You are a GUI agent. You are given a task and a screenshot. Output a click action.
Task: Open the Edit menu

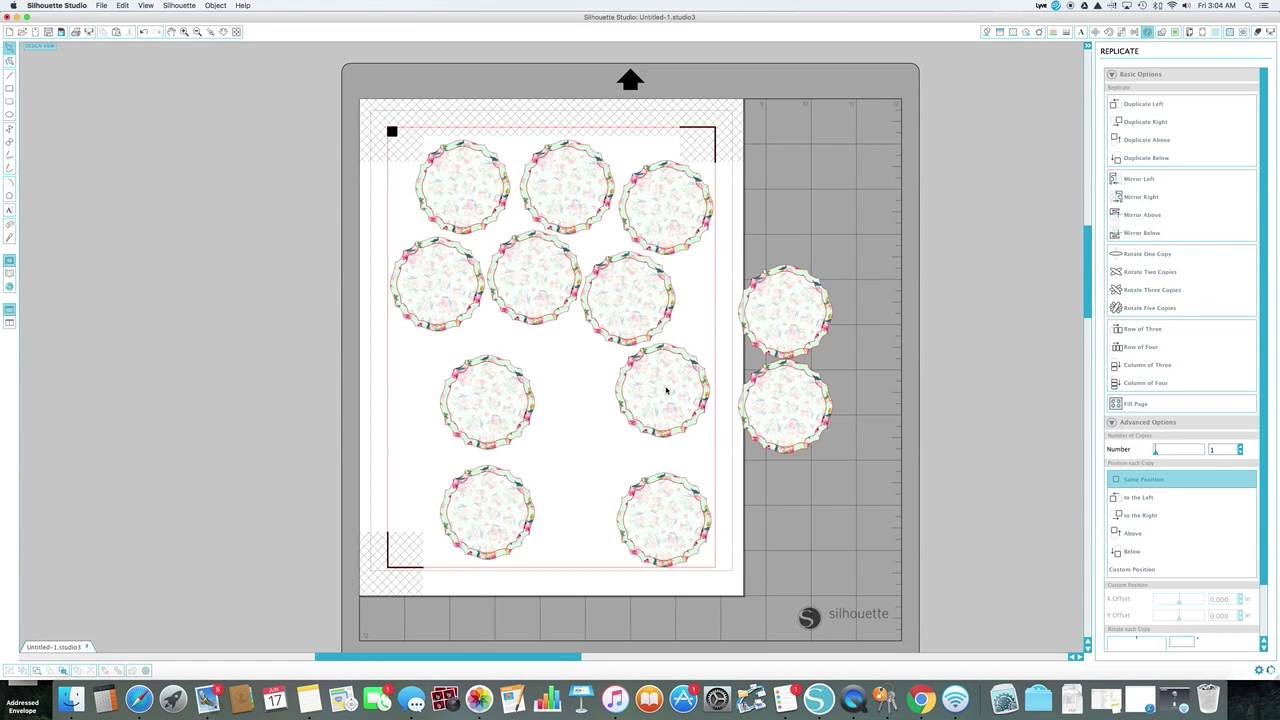coord(122,5)
